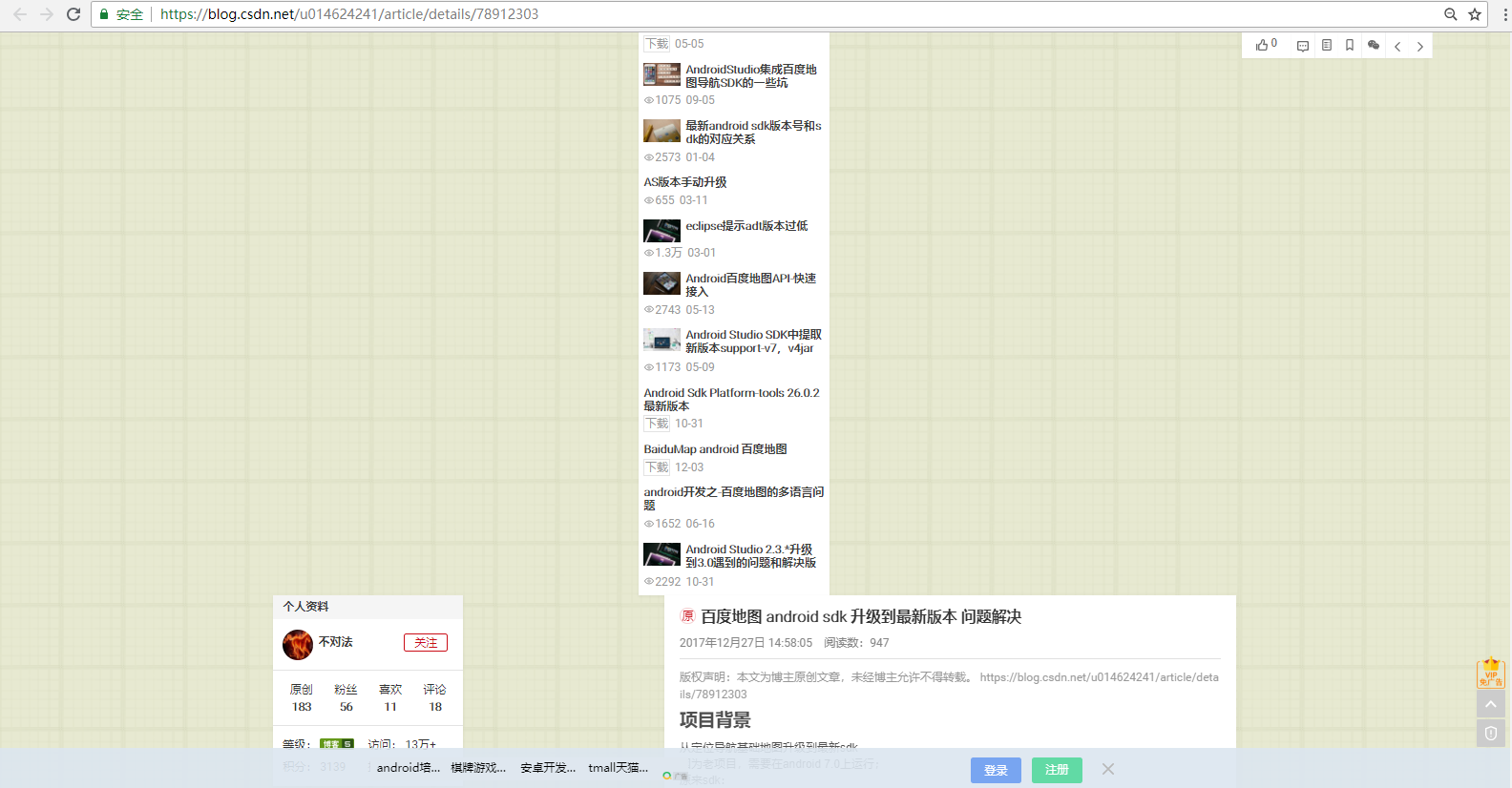1512x788 pixels.
Task: Open thumbnail of eclipse提示adt版本过低 article
Action: tap(661, 231)
